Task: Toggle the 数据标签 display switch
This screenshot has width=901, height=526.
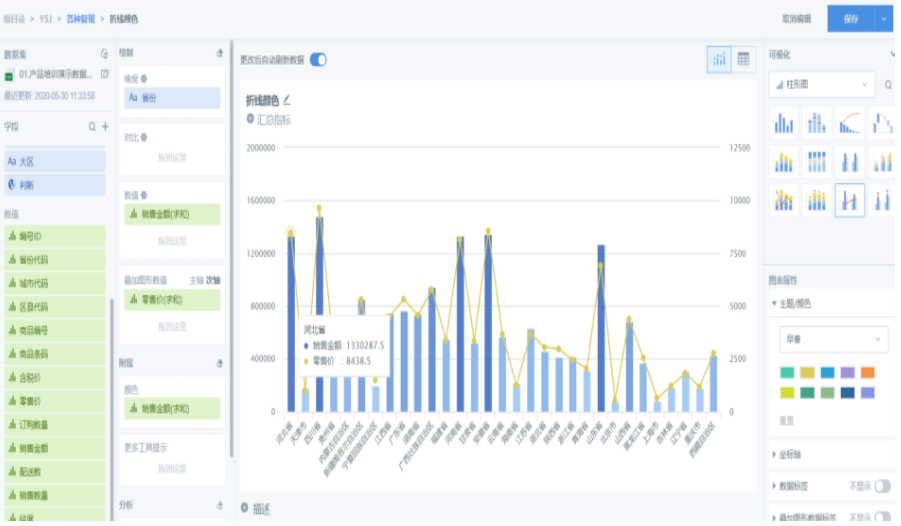Action: pyautogui.click(x=882, y=486)
